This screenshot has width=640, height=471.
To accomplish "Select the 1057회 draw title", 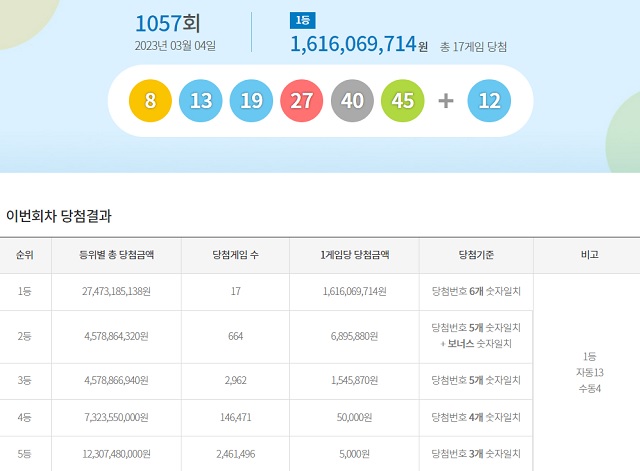I will (x=168, y=23).
